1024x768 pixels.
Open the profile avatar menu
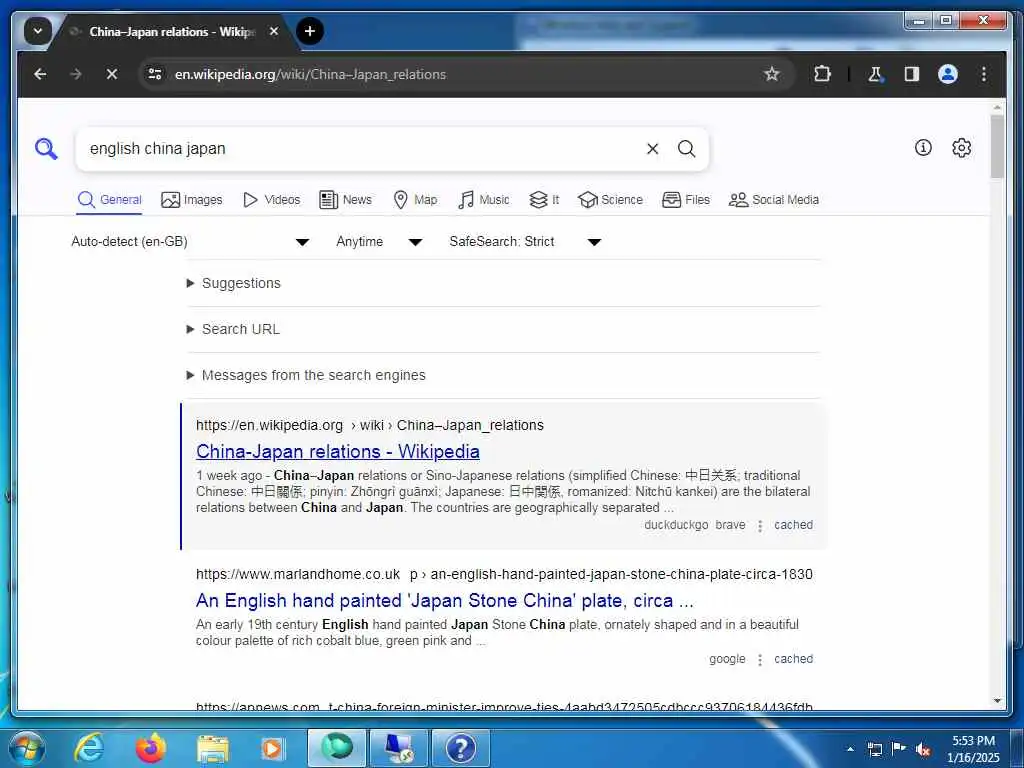coord(948,74)
